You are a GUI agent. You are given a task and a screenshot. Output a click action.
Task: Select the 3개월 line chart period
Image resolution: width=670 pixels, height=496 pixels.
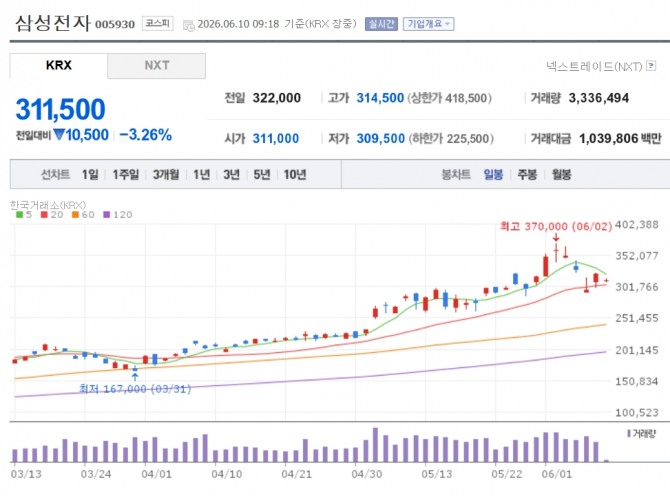[x=166, y=174]
